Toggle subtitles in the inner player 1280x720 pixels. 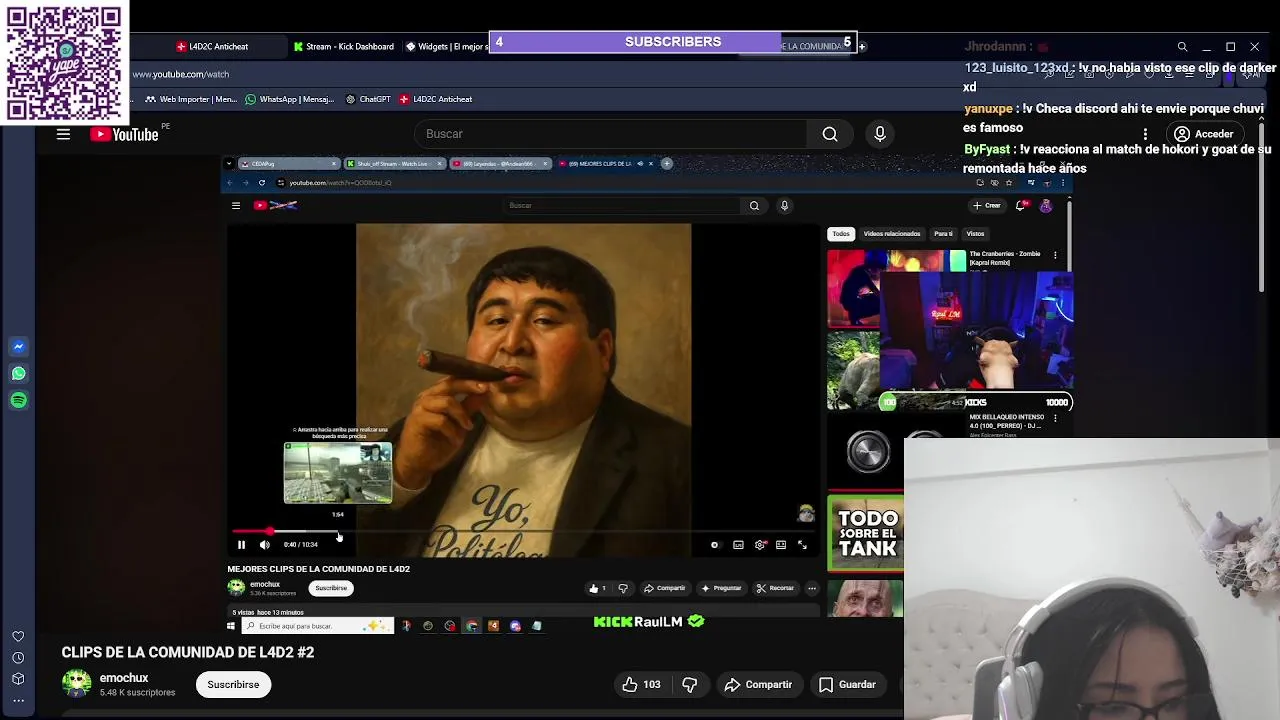[x=738, y=545]
